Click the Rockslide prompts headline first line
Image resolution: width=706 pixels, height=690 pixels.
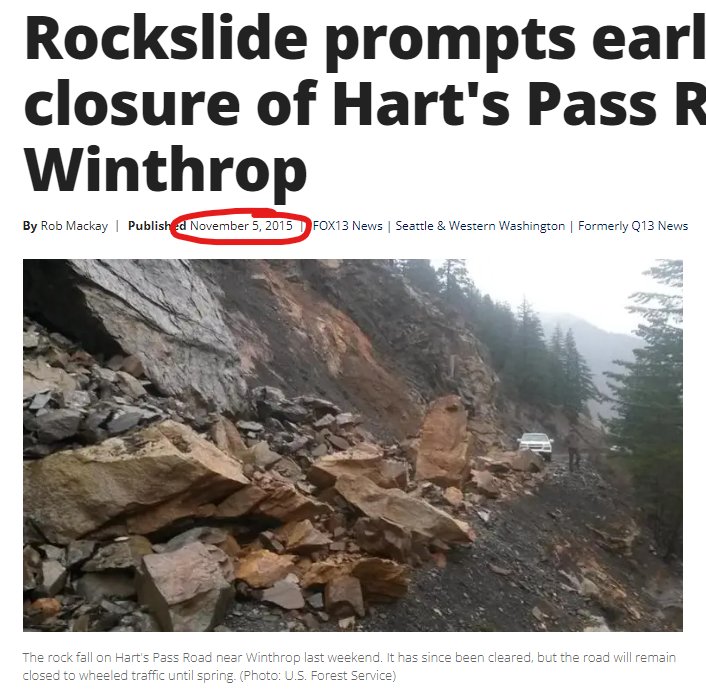tap(365, 41)
